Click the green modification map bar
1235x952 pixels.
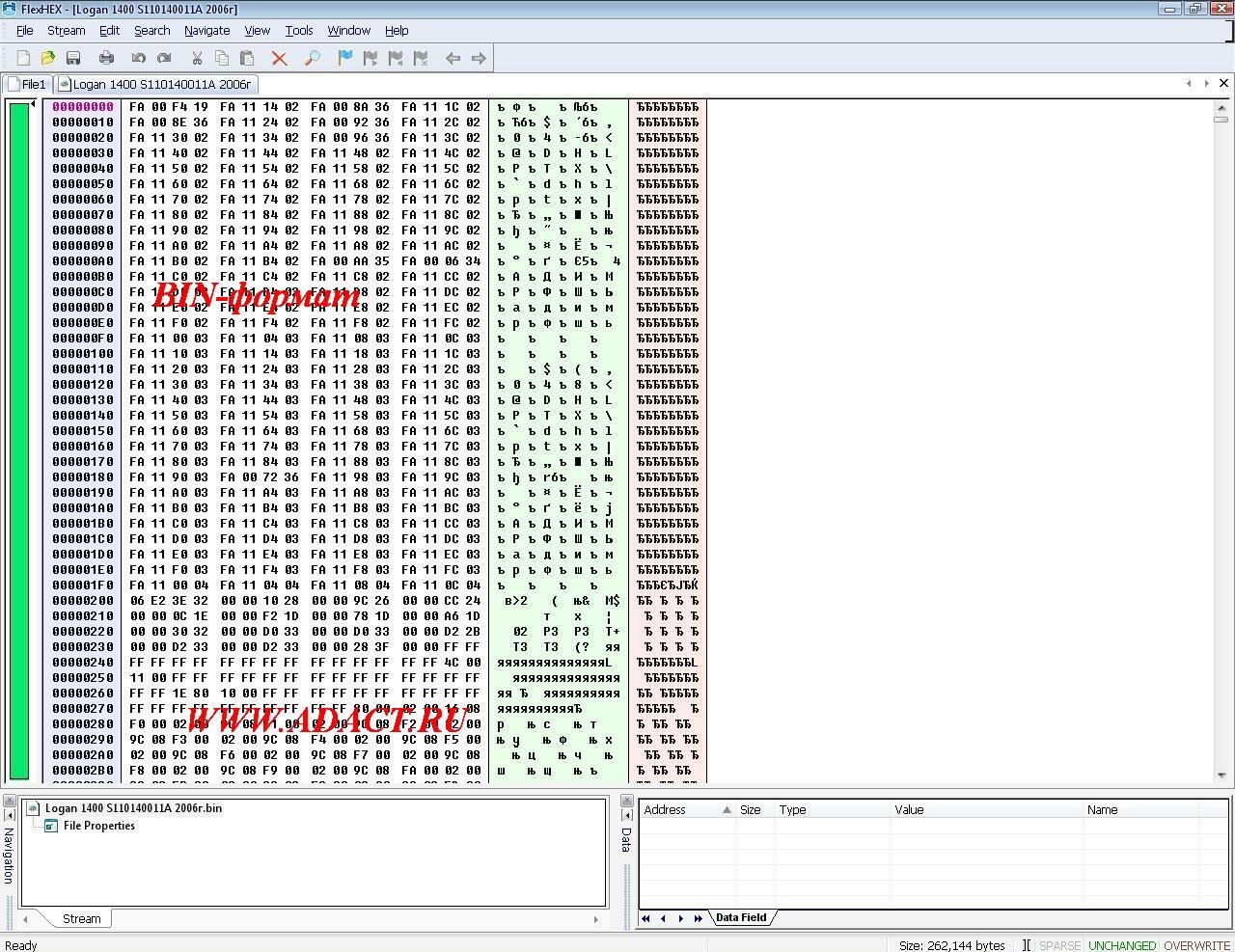(x=19, y=441)
